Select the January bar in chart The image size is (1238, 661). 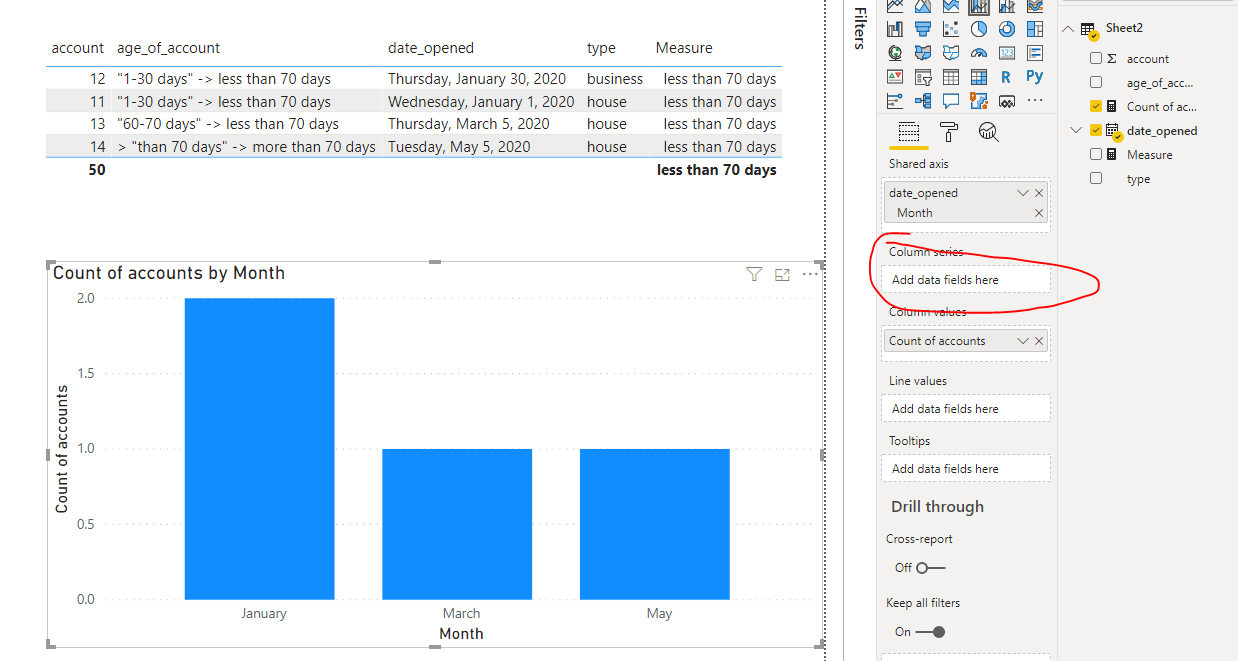point(259,448)
